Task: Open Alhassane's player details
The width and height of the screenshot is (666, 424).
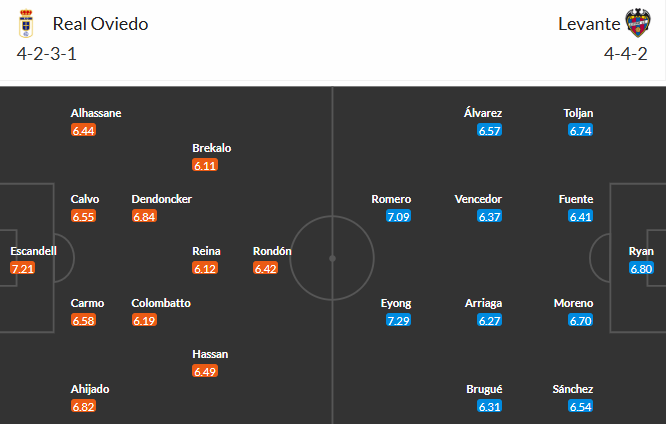Action: [x=96, y=113]
